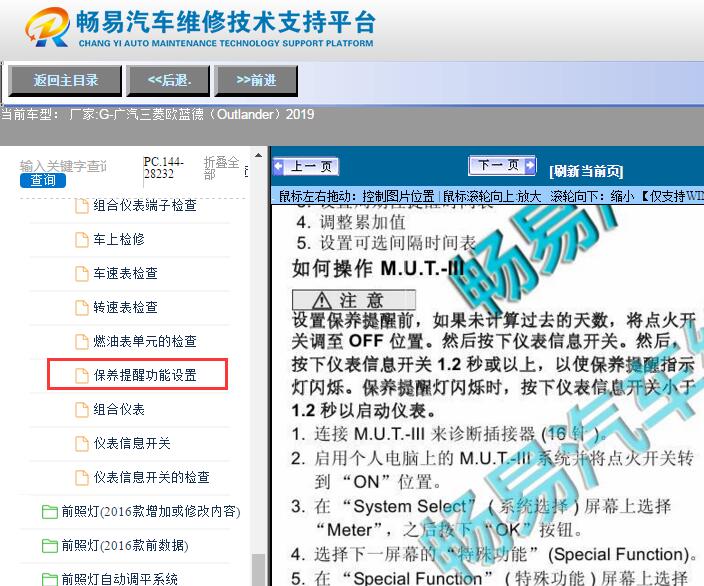The height and width of the screenshot is (586, 704).
Task: Click document icon beside 车上检修
Action: 82,240
